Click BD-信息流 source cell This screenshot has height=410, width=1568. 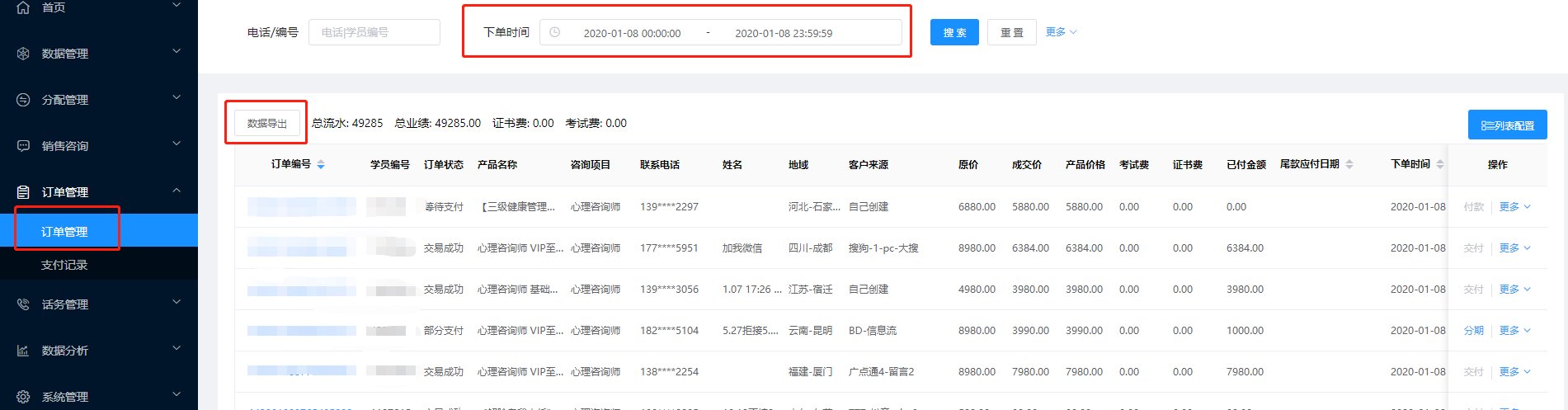point(873,331)
